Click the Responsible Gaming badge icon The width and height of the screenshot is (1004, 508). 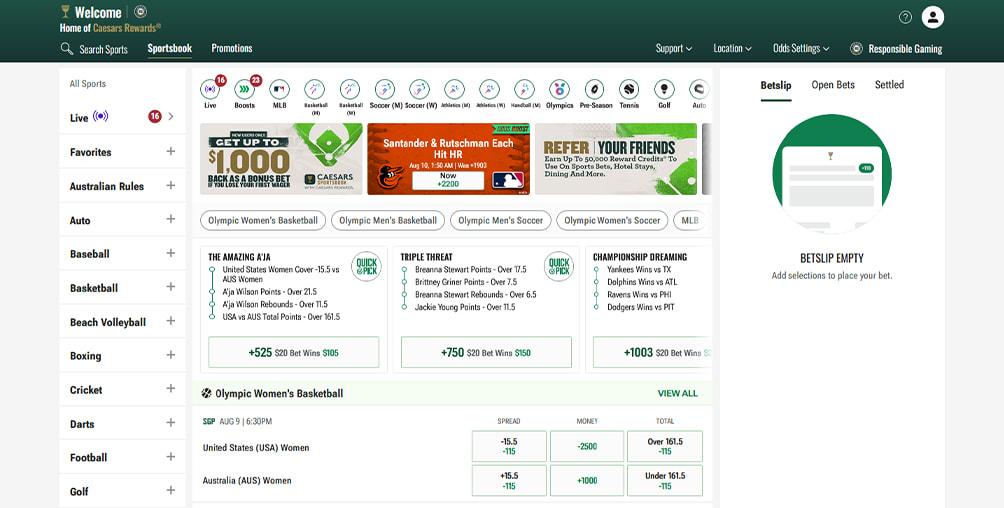(856, 49)
